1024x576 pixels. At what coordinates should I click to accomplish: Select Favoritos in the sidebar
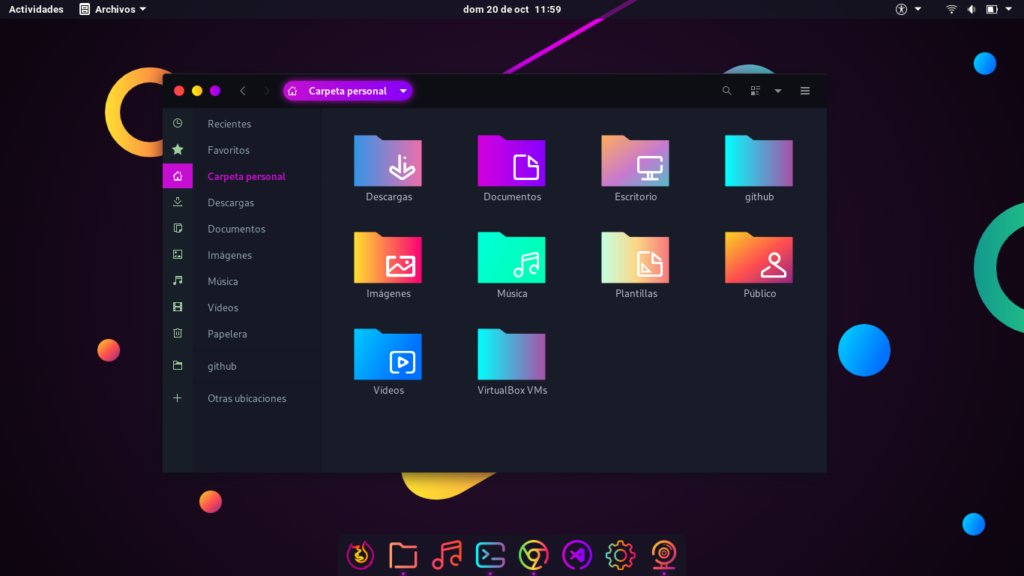pyautogui.click(x=242, y=150)
